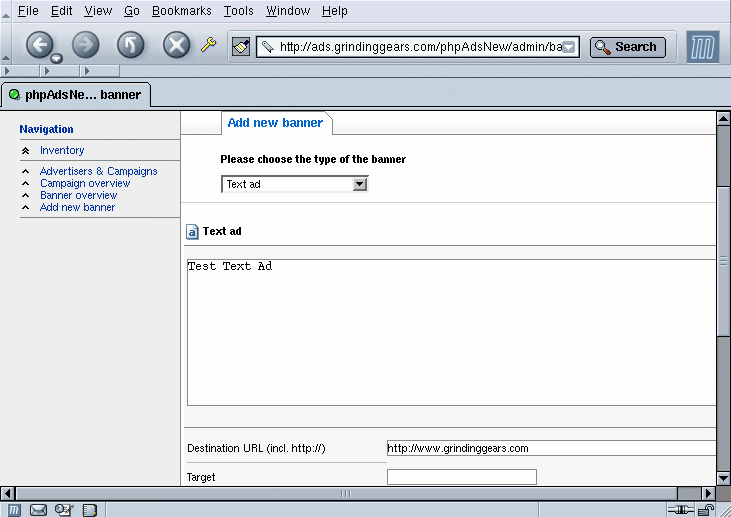
Task: Open the Bookmarks menu
Action: [x=181, y=11]
